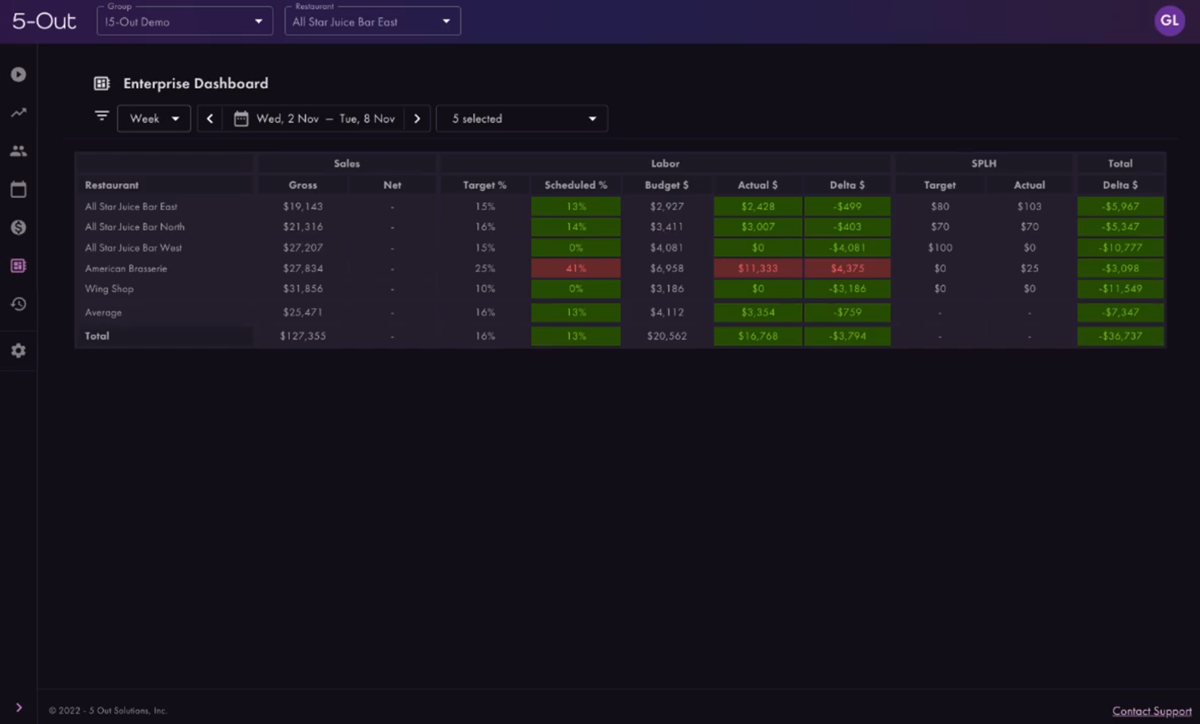Open the settings gear sidebar icon
Screen dimensions: 1200x724
pyautogui.click(x=18, y=351)
